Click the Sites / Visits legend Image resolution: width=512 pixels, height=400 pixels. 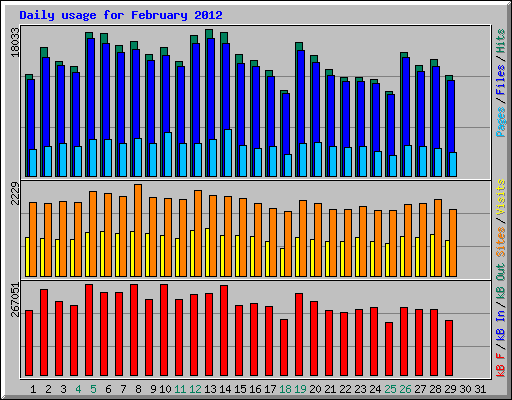point(500,218)
